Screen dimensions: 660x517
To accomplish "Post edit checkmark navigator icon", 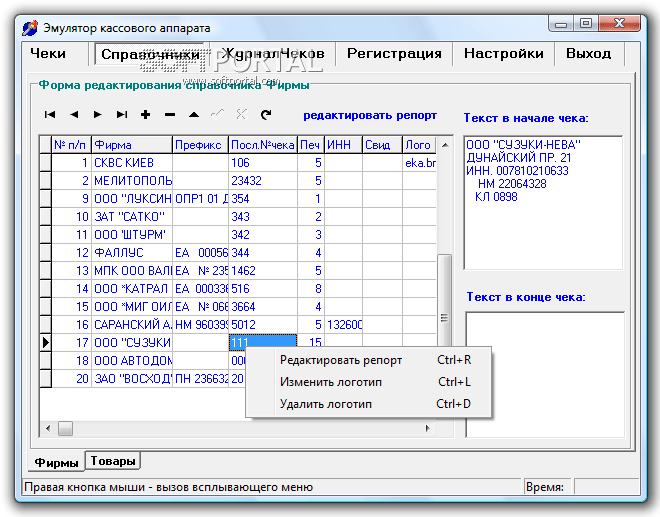I will tap(217, 115).
